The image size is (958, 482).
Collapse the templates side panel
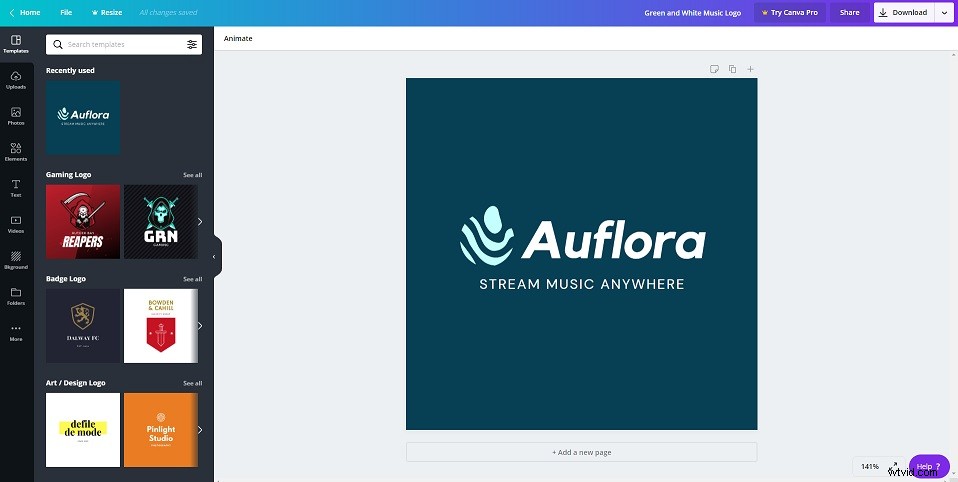pyautogui.click(x=214, y=257)
